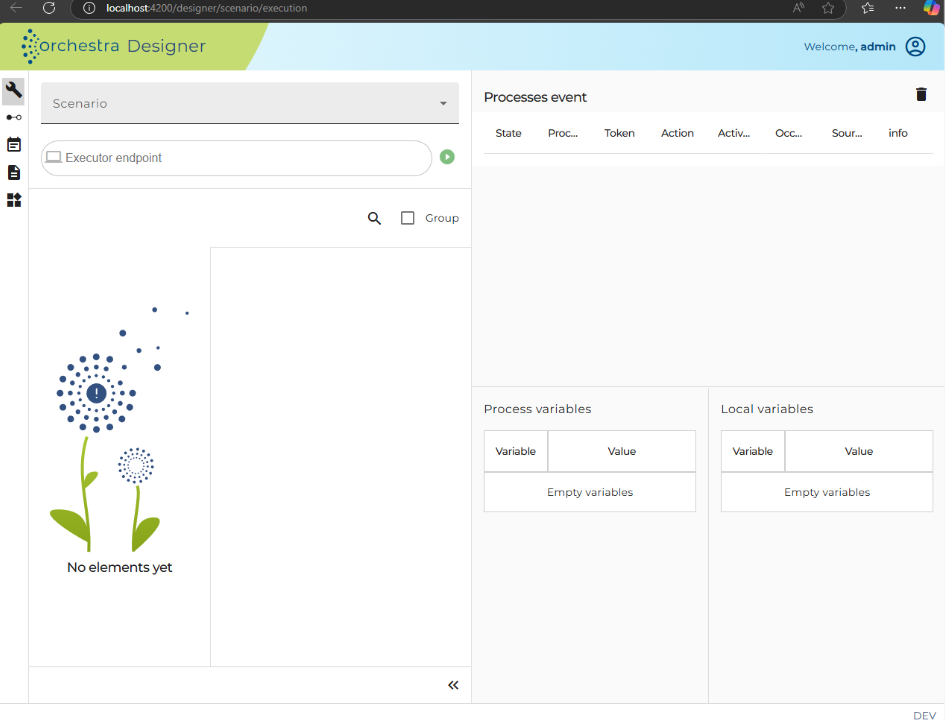Click the Scenario dropdown arrow
Screen dimensions: 945x720
coord(444,104)
